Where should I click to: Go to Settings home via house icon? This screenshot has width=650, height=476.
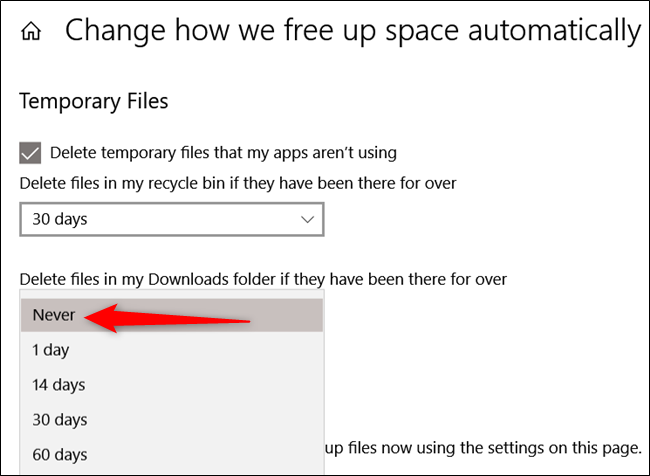click(x=31, y=32)
